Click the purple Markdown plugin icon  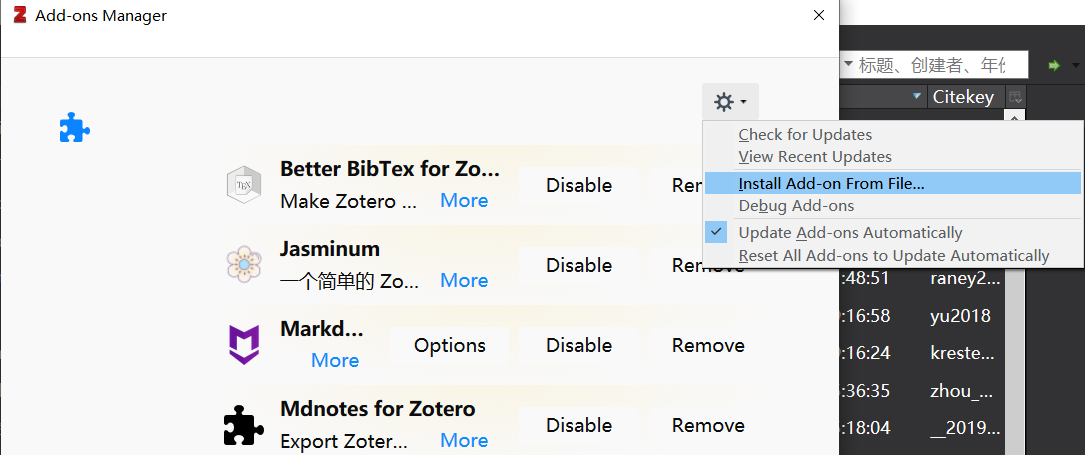[x=244, y=344]
